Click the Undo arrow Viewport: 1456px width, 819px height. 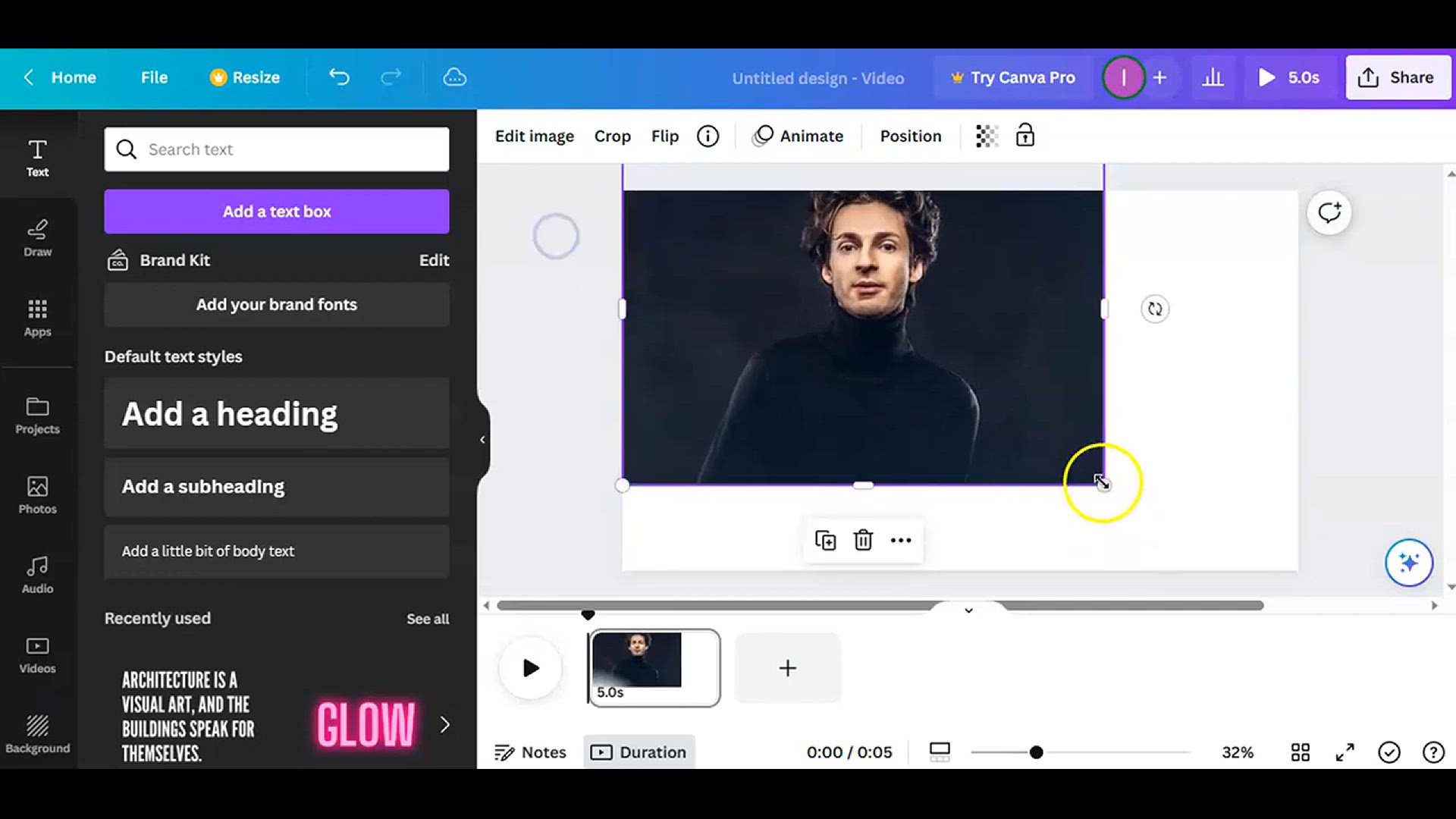coord(339,77)
